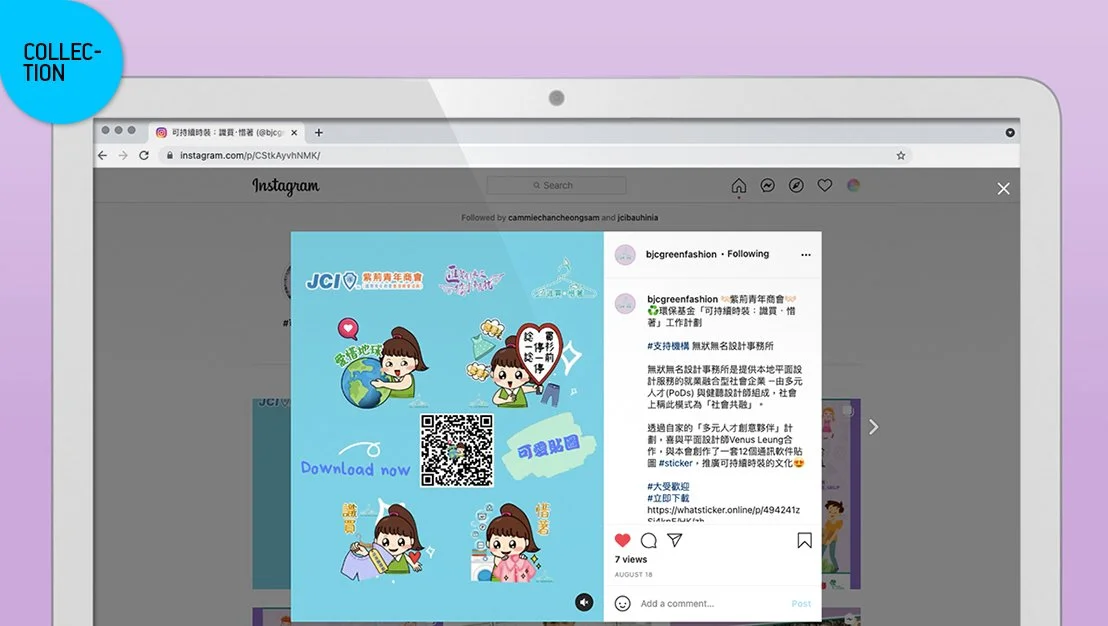The height and width of the screenshot is (626, 1108).
Task: Click the whatsticker.online URL in caption
Action: tap(724, 514)
